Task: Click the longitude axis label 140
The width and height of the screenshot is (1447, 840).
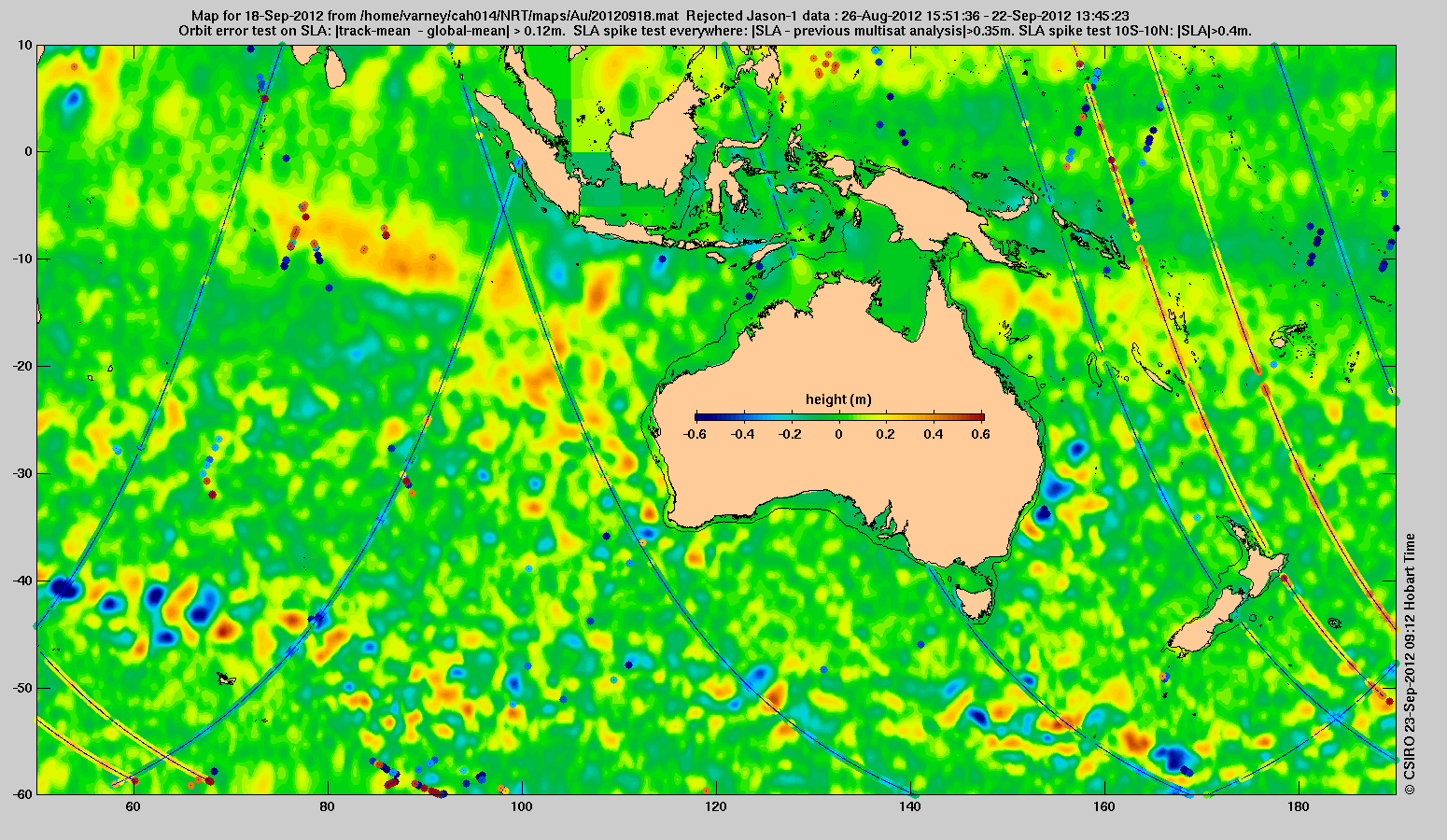Action: pos(910,805)
